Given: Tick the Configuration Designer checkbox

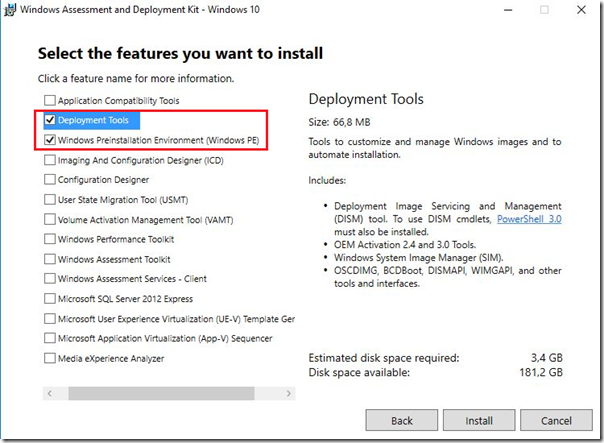Looking at the screenshot, I should point(50,180).
